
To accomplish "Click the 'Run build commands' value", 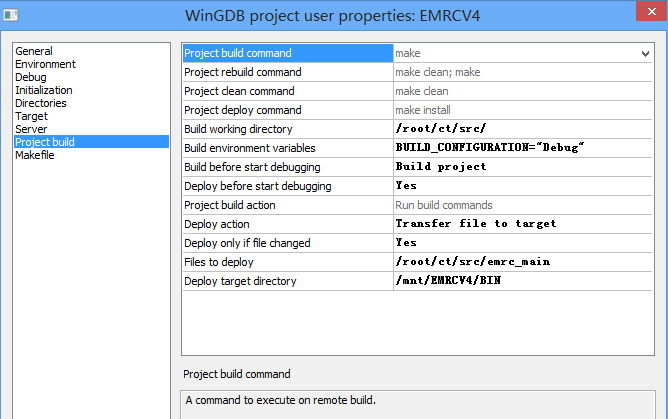I will pos(523,205).
